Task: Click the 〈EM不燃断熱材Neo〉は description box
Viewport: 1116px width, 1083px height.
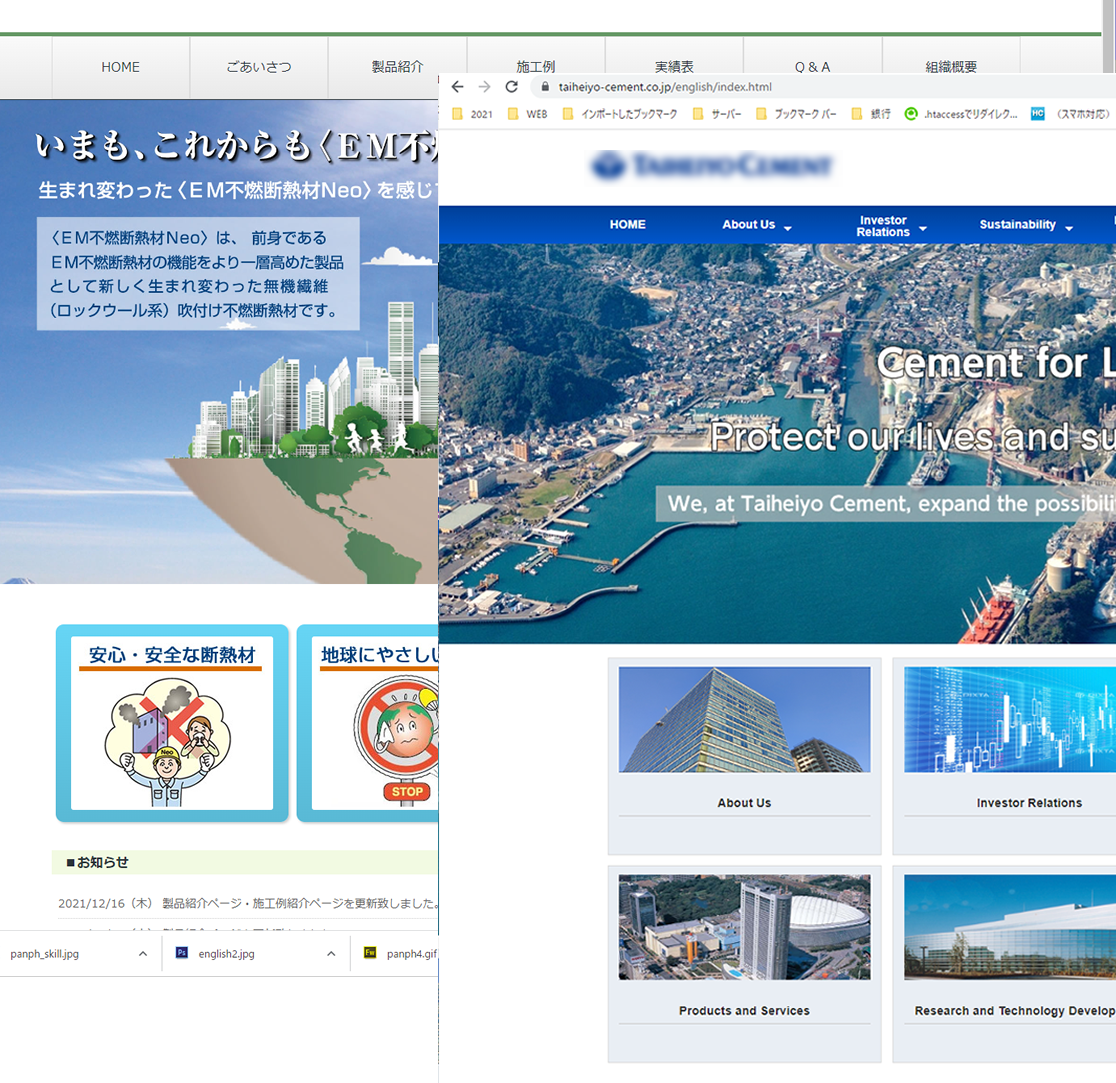Action: click(x=198, y=274)
